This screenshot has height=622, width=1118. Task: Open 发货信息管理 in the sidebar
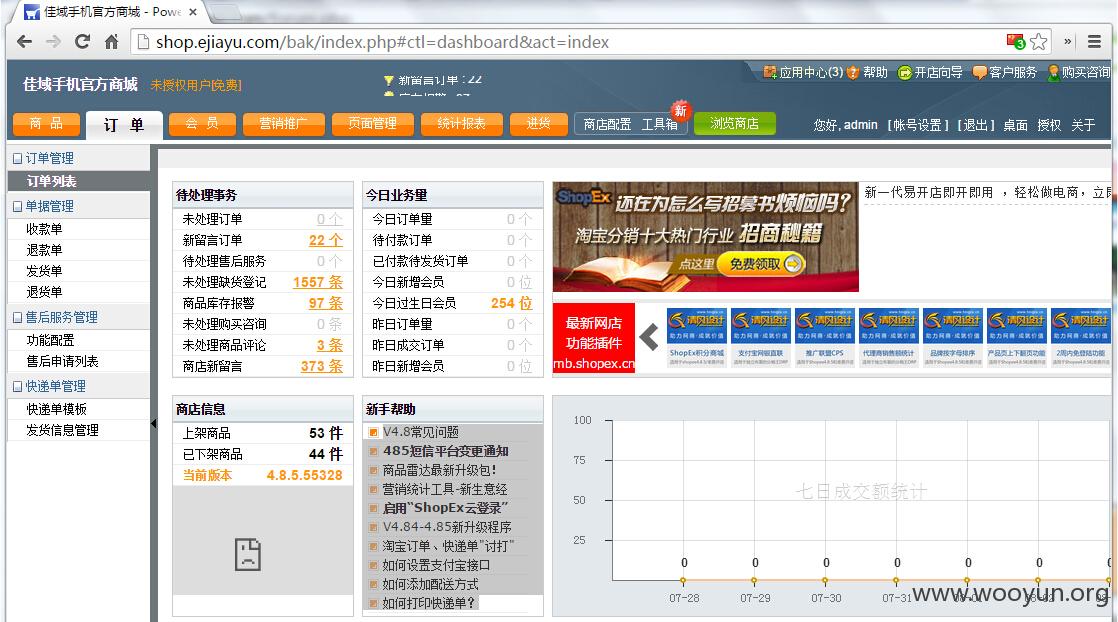[x=62, y=430]
